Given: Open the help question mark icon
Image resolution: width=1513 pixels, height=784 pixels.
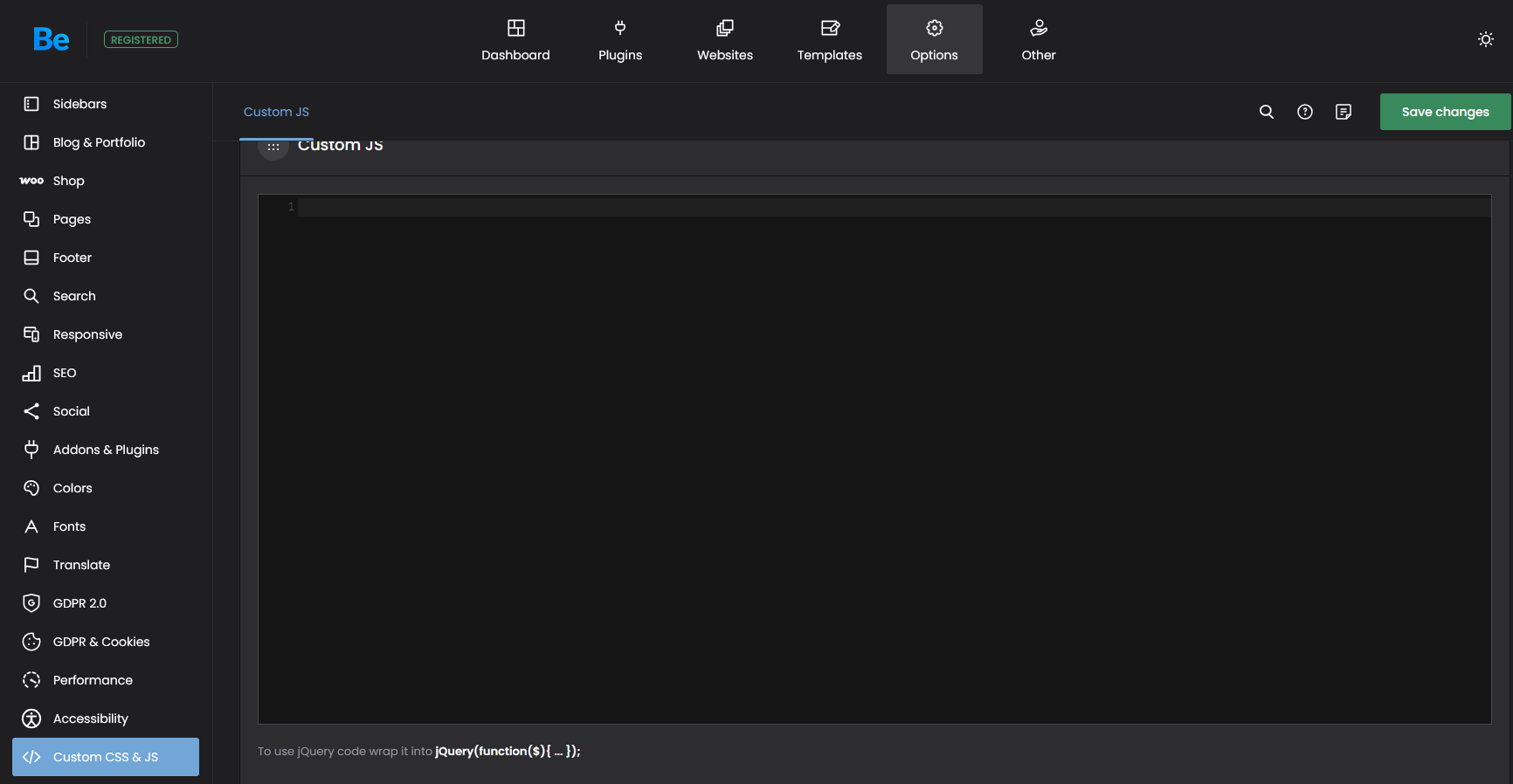Looking at the screenshot, I should tap(1304, 112).
